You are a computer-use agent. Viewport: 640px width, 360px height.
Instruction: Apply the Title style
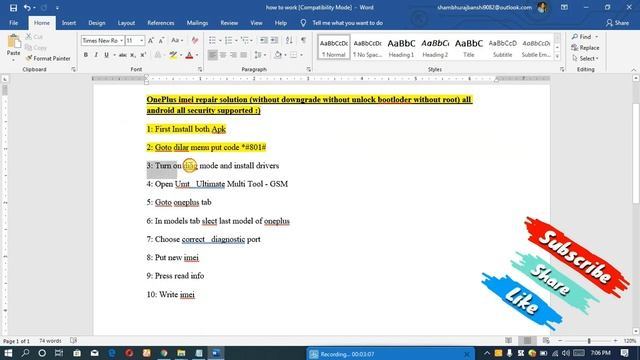coord(469,48)
